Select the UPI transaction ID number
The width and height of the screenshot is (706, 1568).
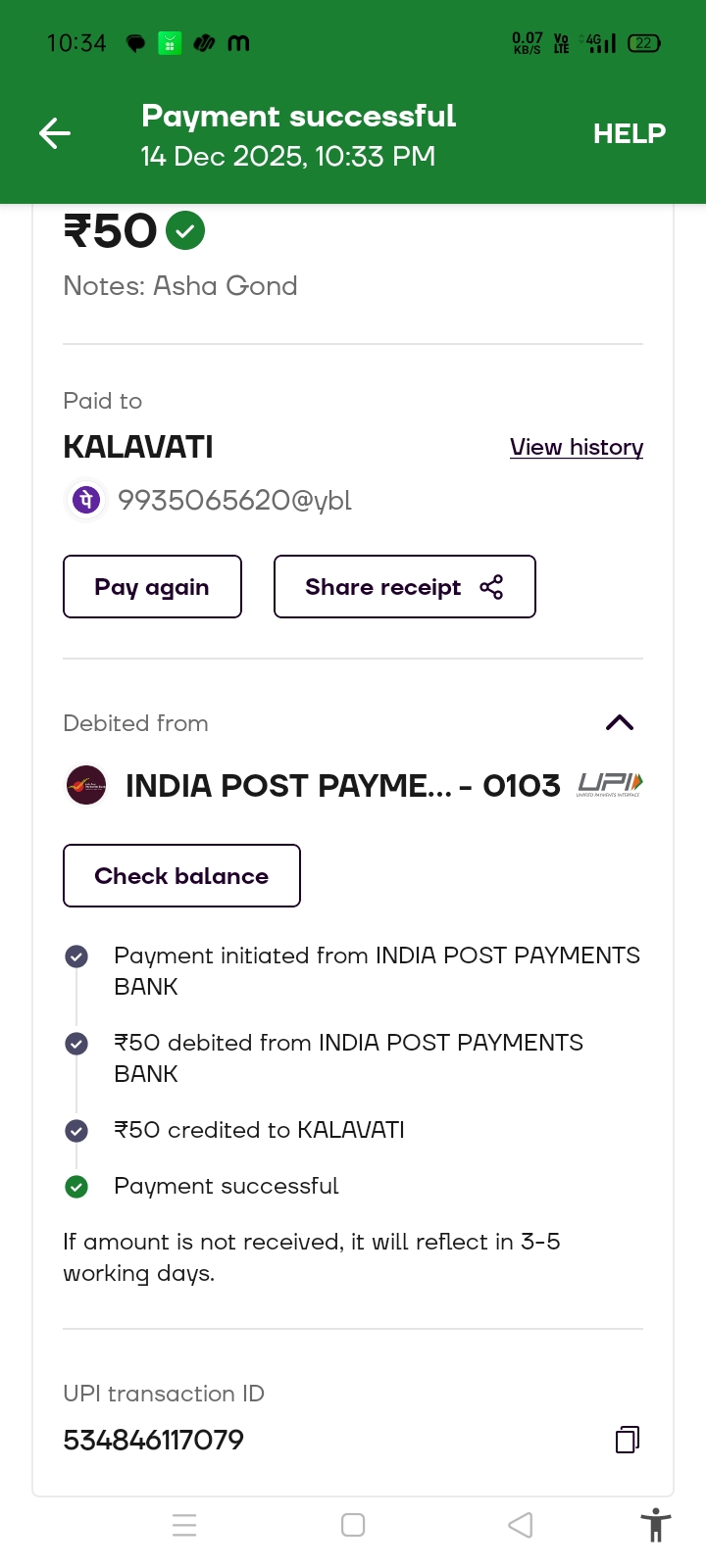(x=154, y=1440)
